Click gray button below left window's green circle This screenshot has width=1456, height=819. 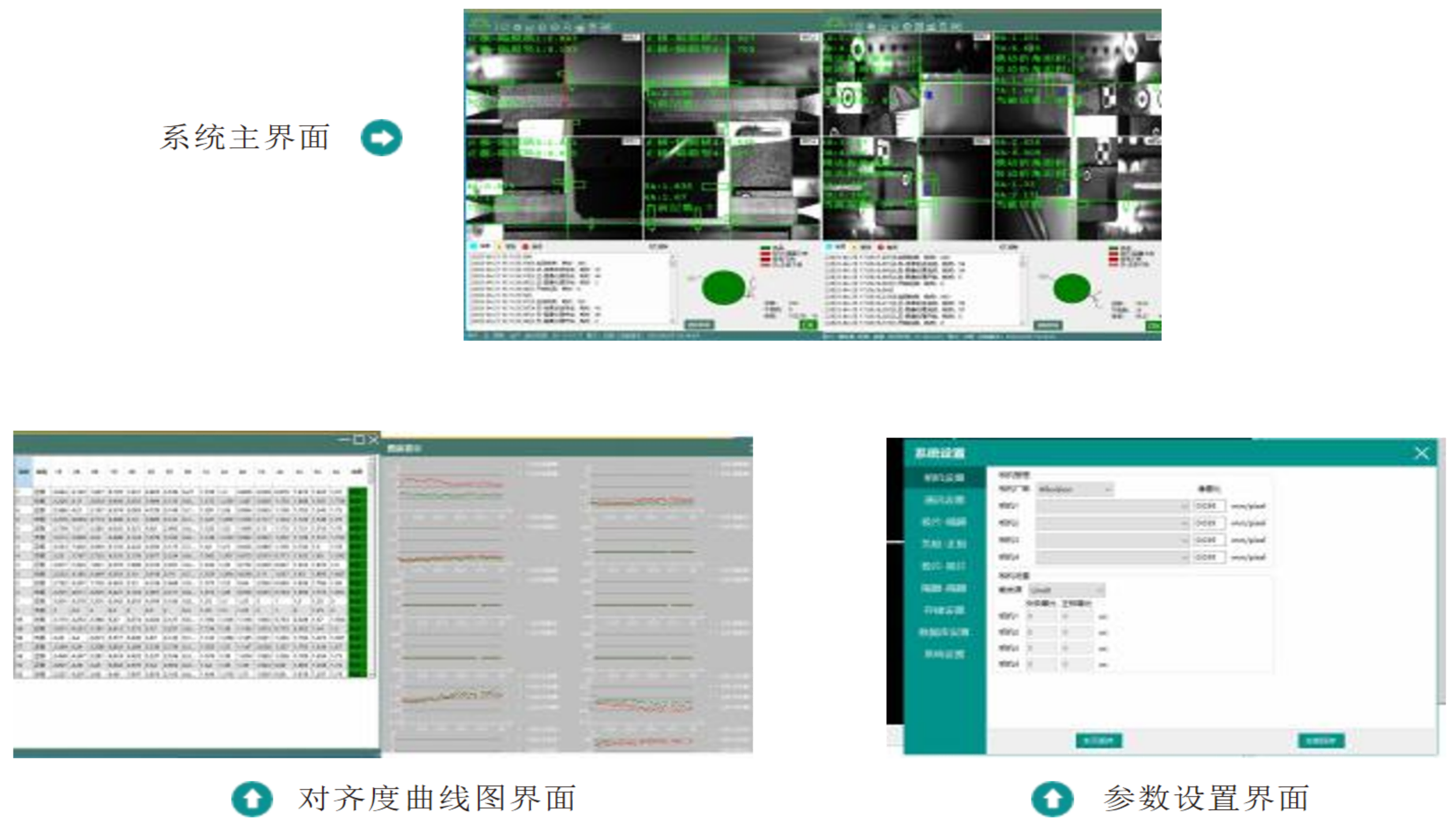tap(699, 324)
